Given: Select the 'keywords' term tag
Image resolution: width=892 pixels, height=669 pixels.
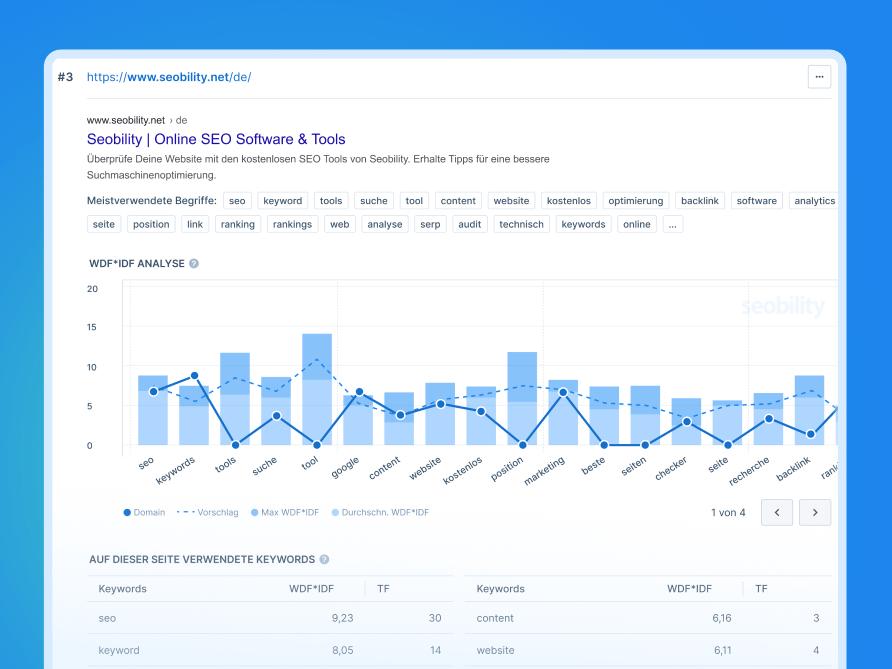Looking at the screenshot, I should (584, 224).
